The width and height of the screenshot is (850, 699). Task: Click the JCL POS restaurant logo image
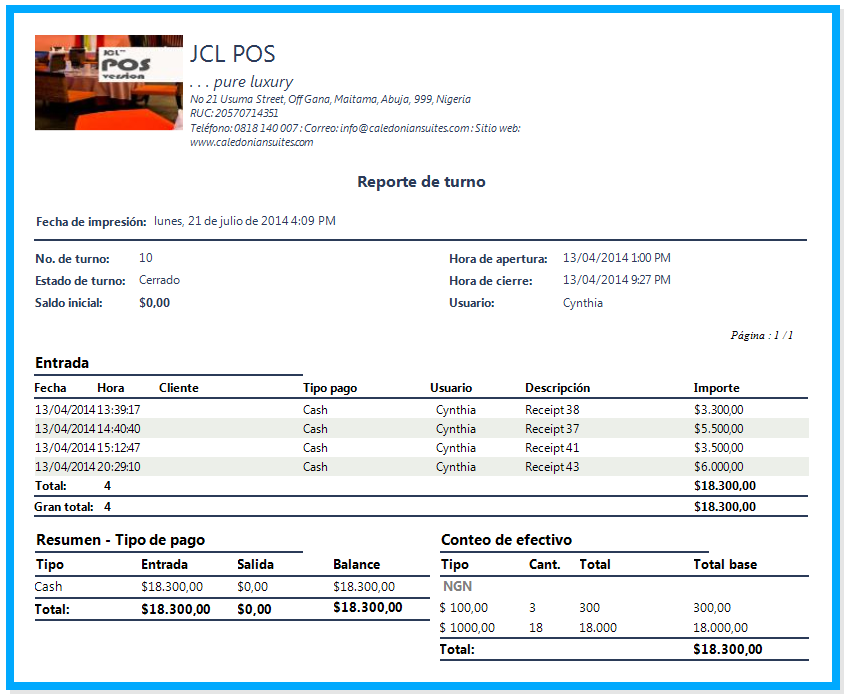108,80
